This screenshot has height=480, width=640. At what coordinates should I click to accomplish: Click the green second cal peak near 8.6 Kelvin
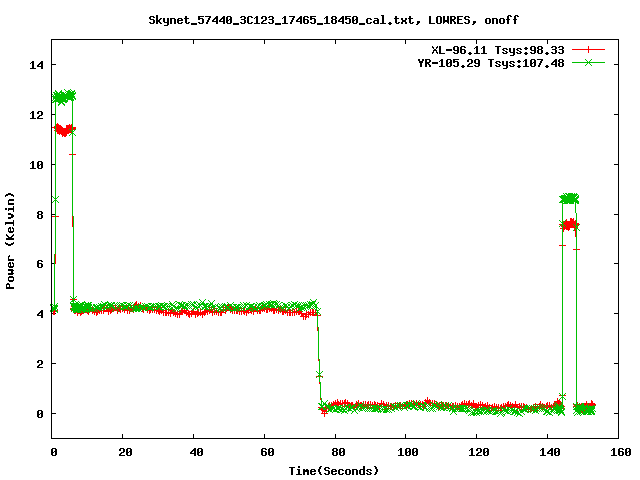[x=569, y=199]
